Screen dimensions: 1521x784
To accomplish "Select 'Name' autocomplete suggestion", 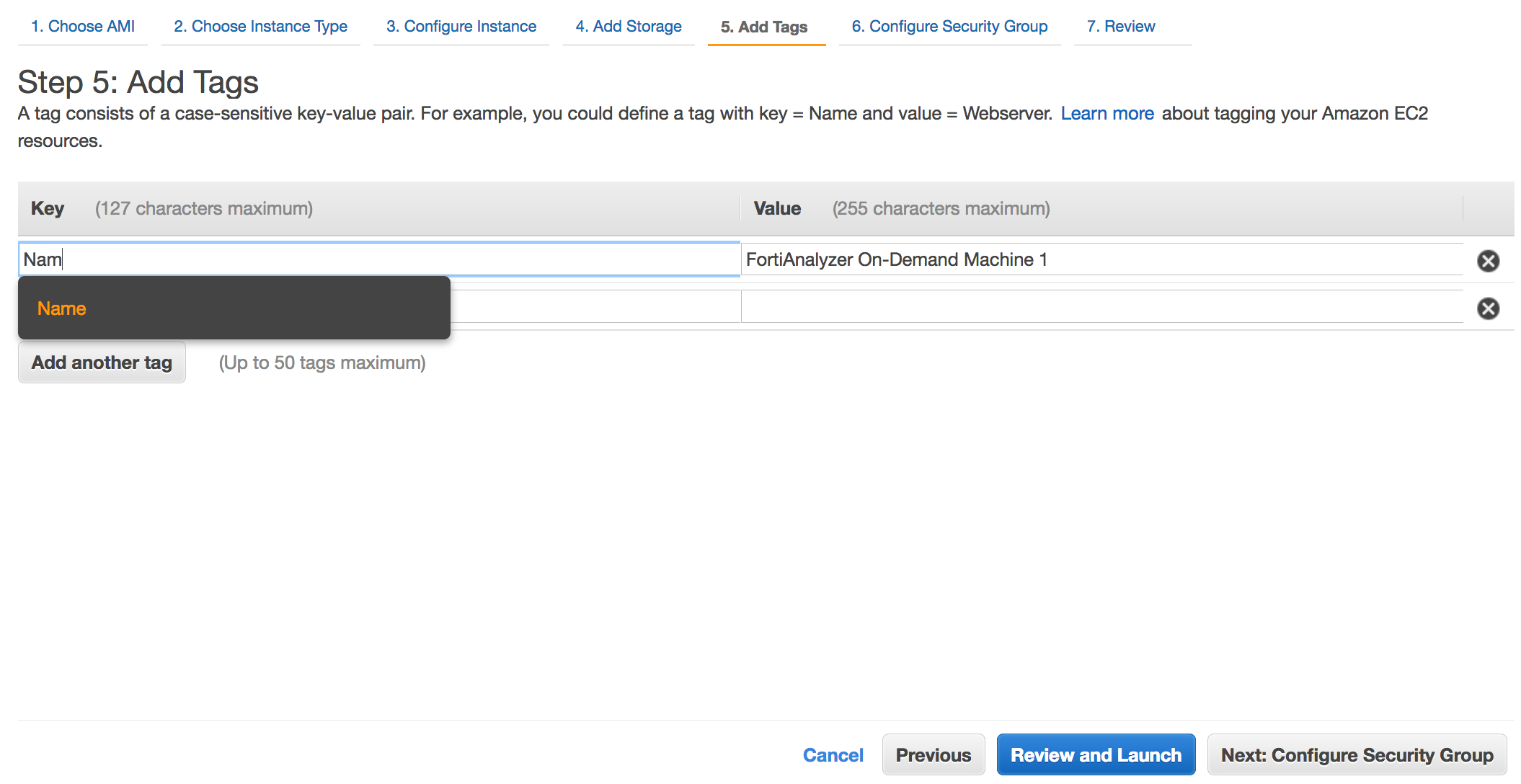I will click(62, 308).
